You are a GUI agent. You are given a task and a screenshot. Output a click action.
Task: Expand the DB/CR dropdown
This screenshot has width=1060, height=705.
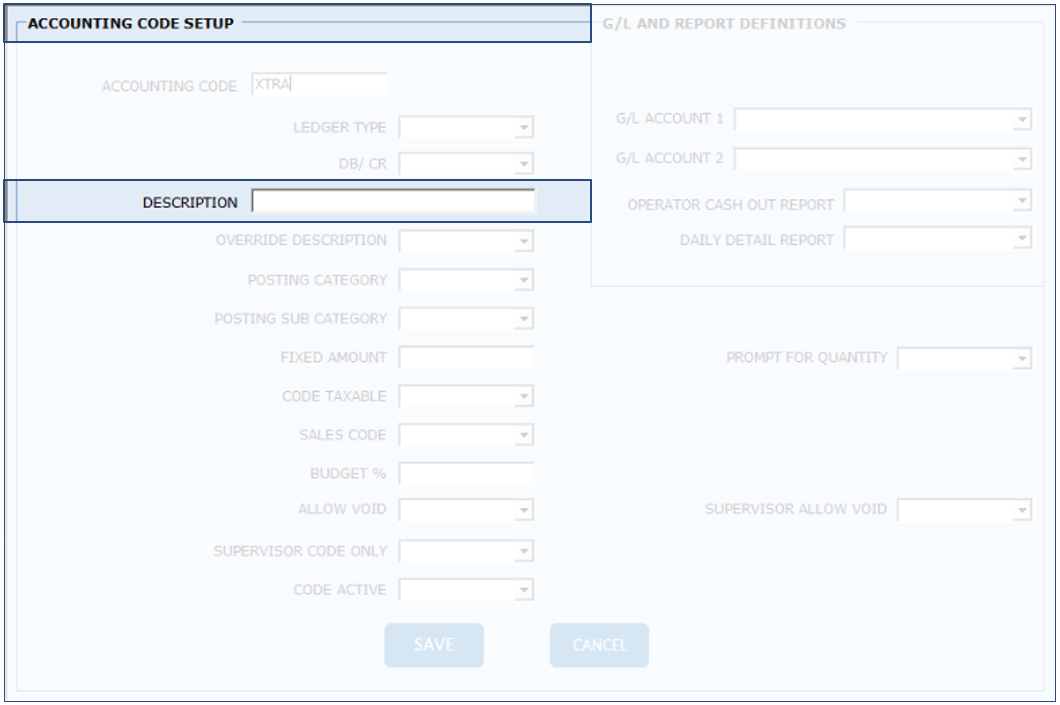466,164
